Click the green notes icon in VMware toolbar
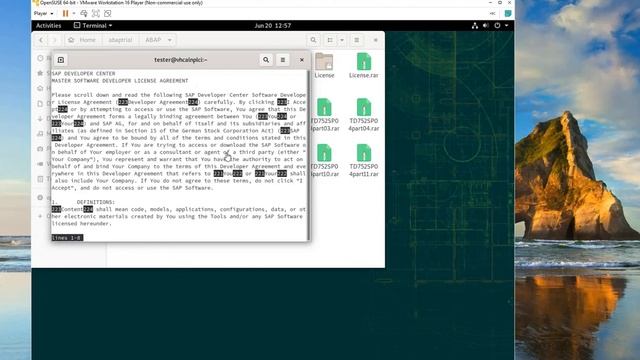This screenshot has height=360, width=640. pos(508,13)
